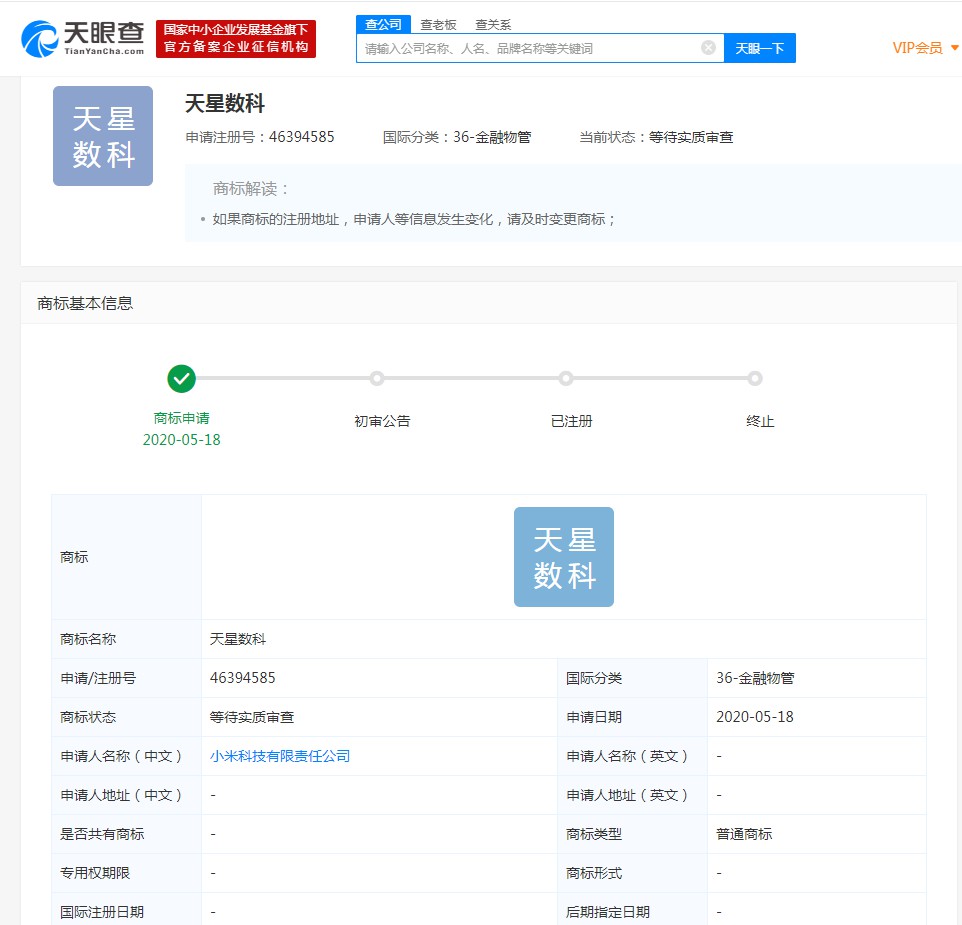The width and height of the screenshot is (962, 925).
Task: Click the green 商标申请 checkmark step
Action: point(182,378)
